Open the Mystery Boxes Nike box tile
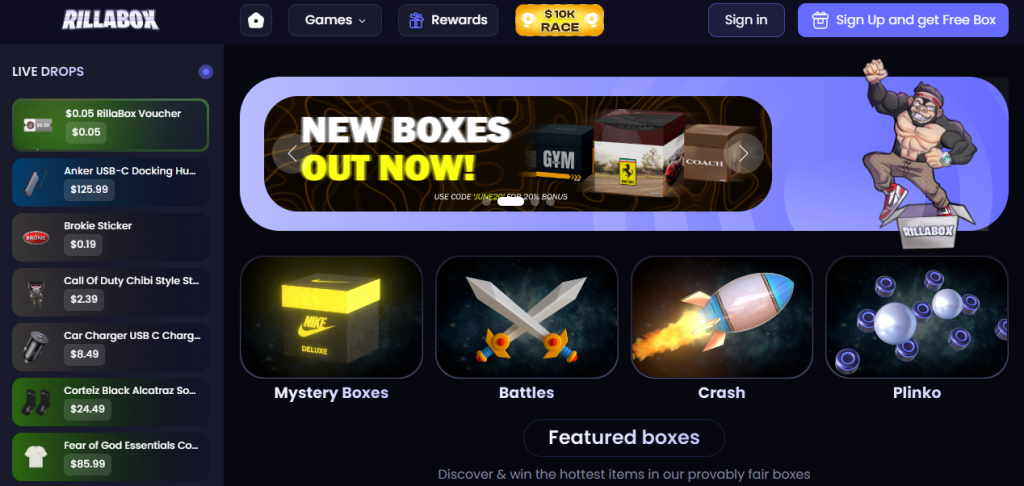 [x=331, y=317]
